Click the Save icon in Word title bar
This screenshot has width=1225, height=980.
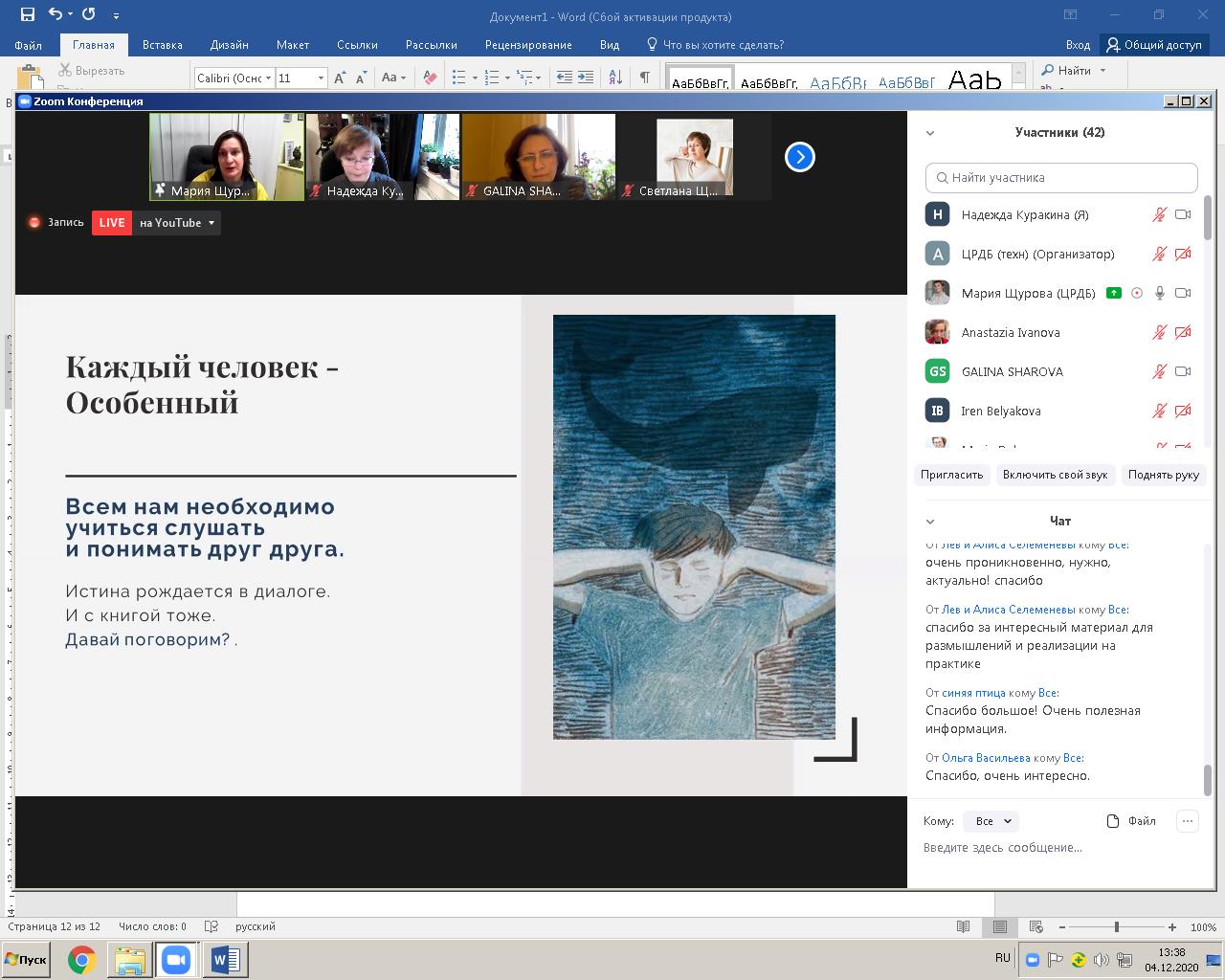(27, 14)
